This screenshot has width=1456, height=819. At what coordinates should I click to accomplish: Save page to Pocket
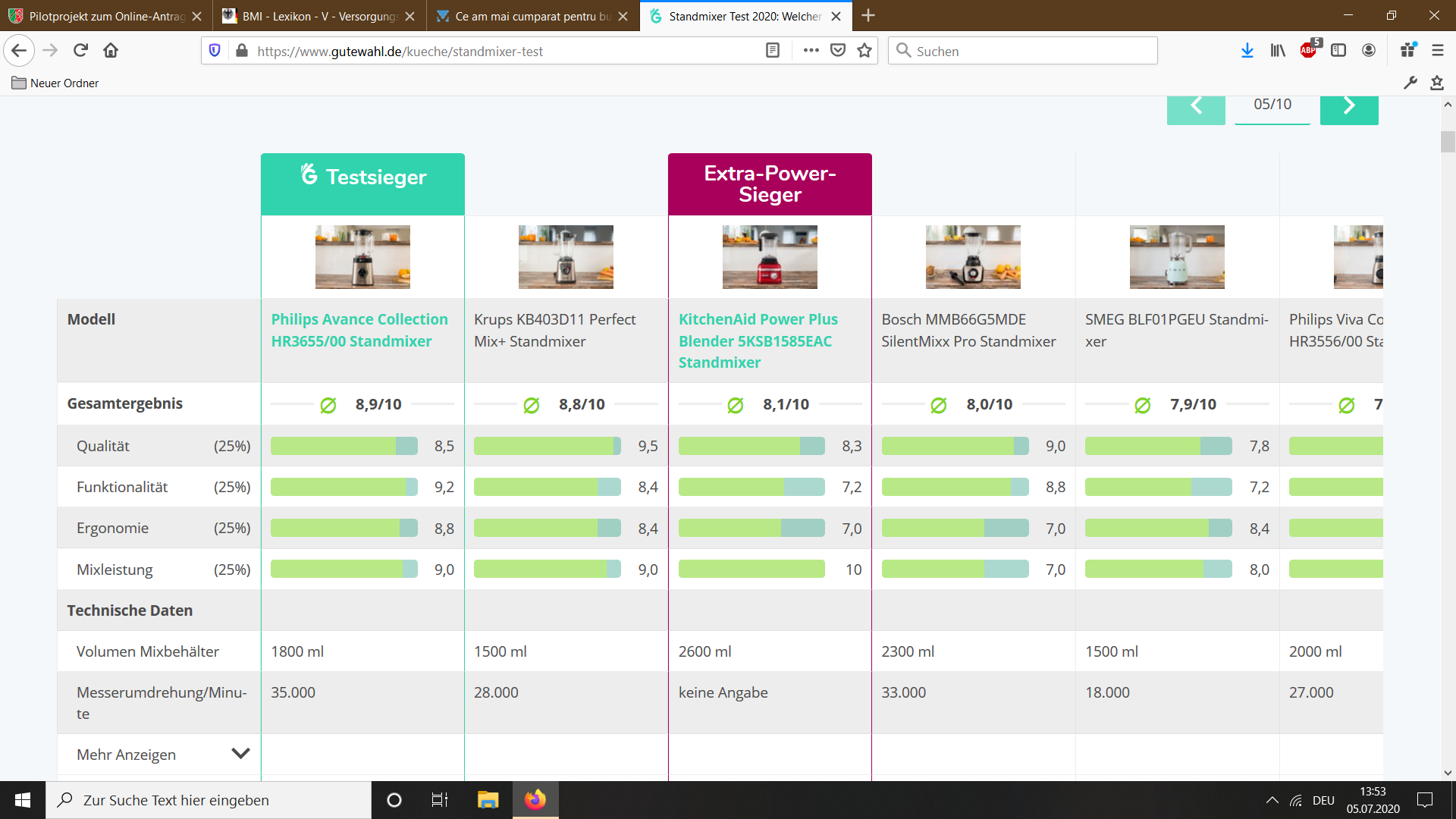click(838, 51)
